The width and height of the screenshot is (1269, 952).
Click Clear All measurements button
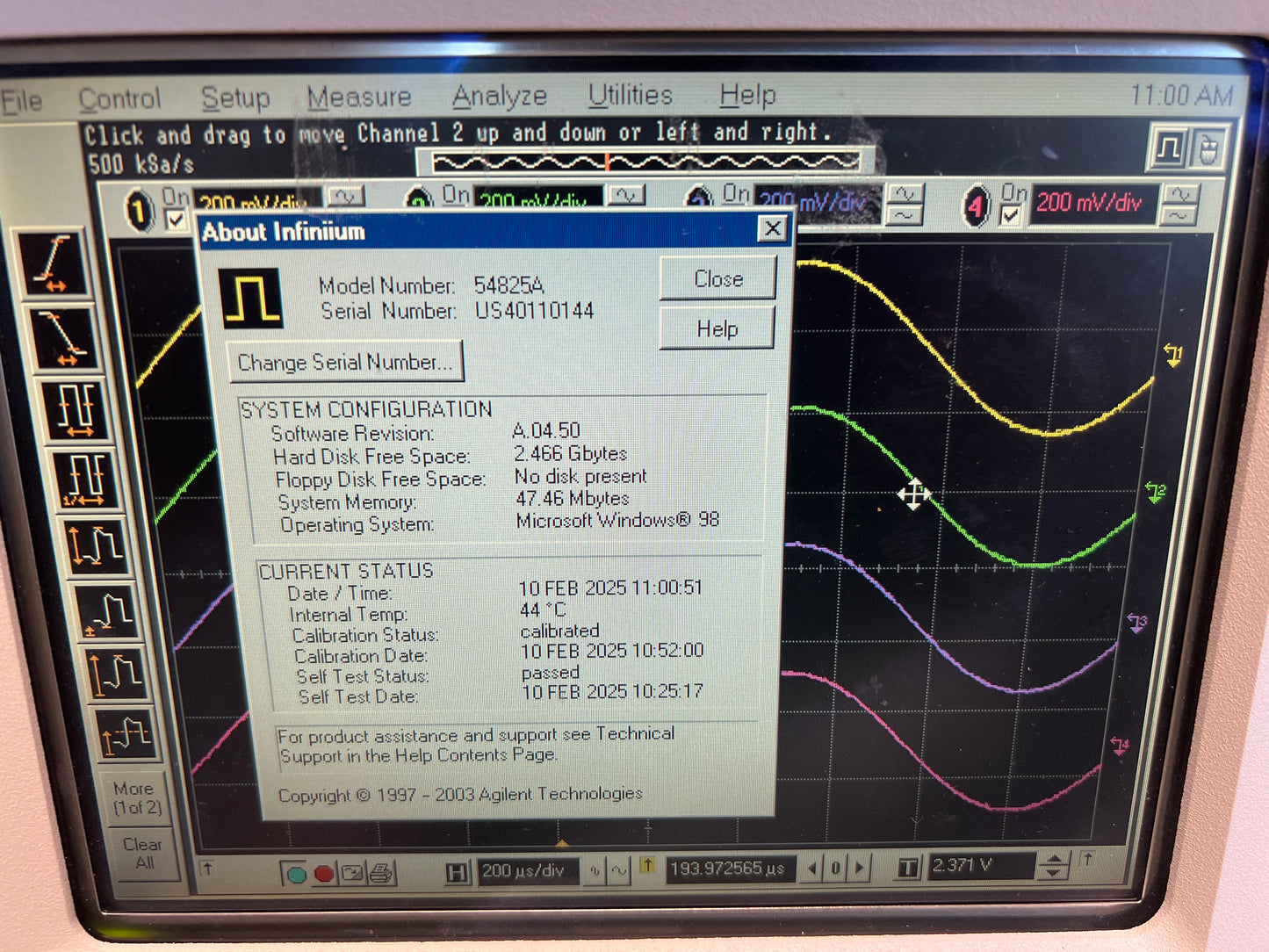click(x=143, y=853)
